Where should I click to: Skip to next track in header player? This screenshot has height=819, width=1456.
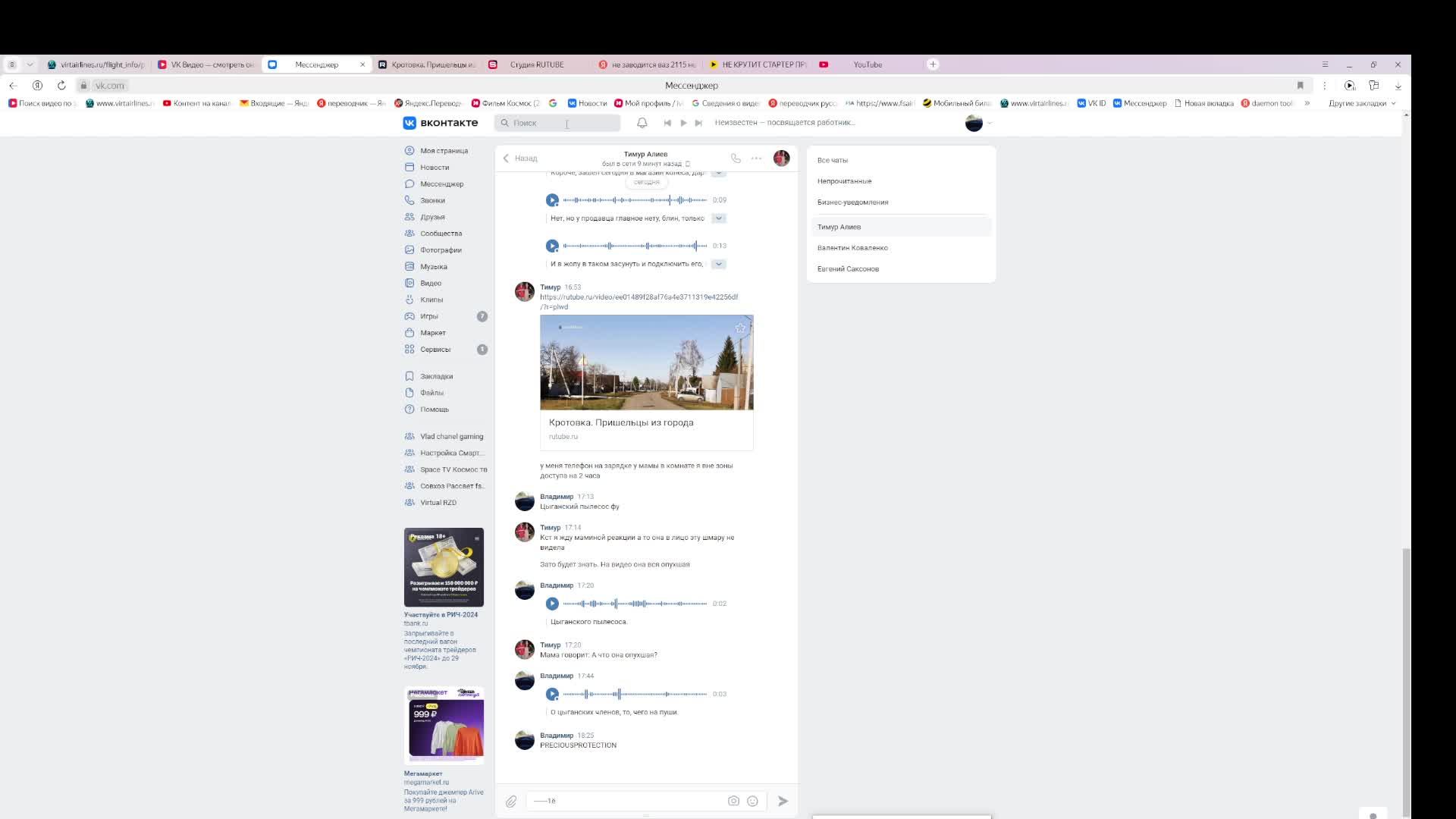(698, 123)
